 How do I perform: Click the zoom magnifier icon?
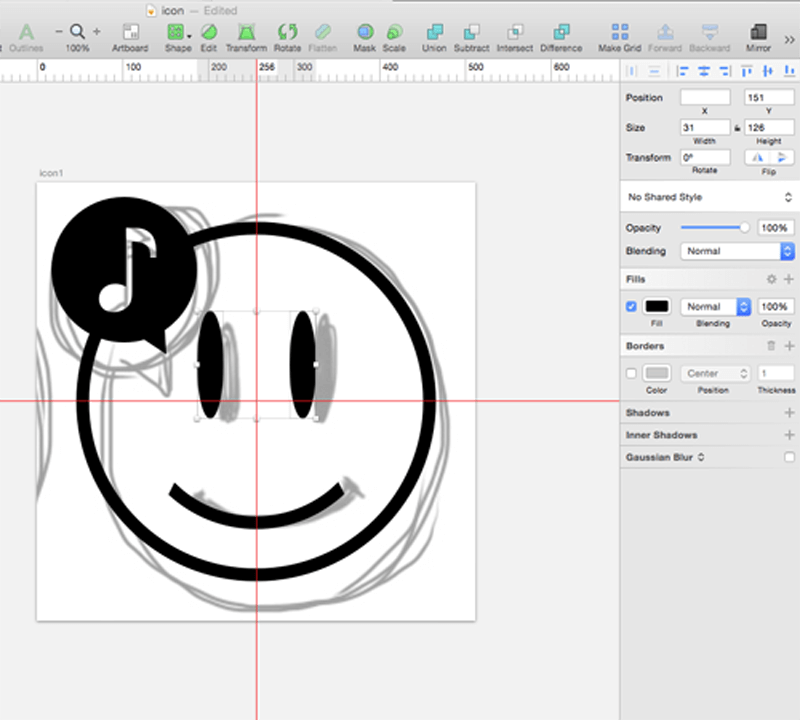(77, 32)
